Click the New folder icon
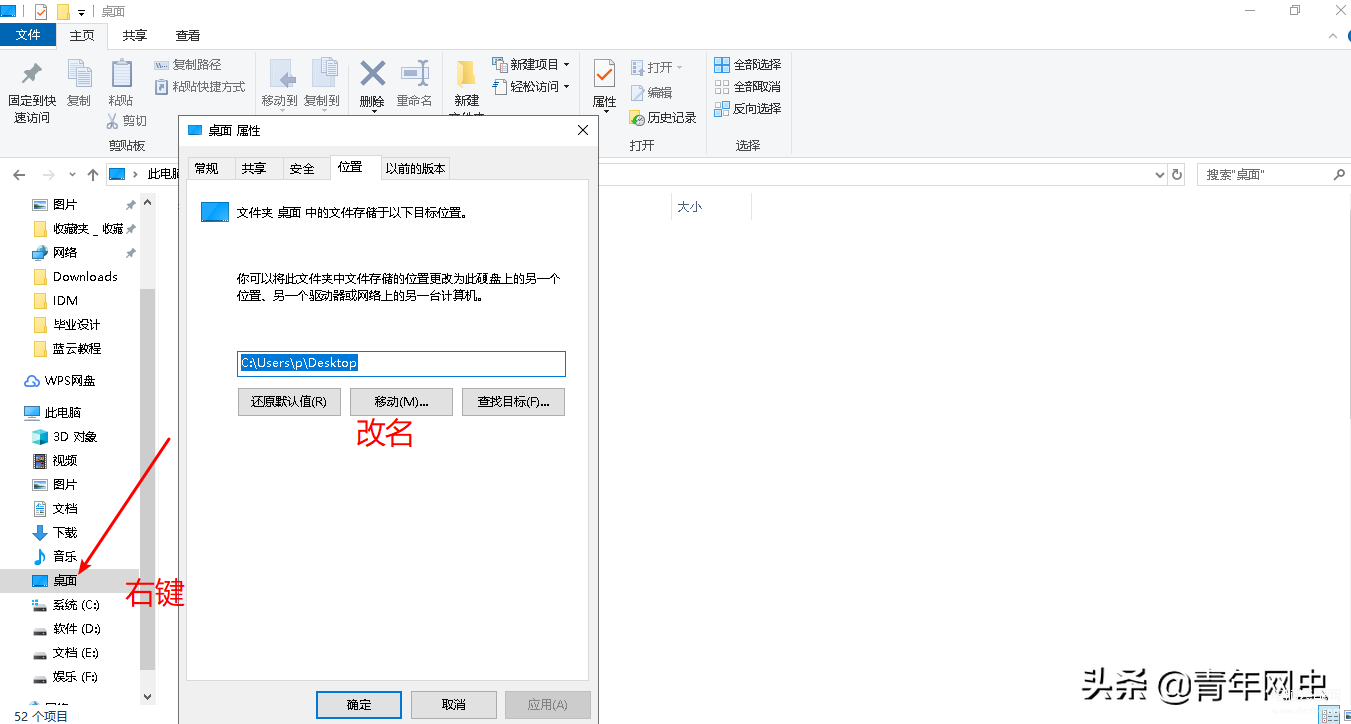 (x=466, y=73)
